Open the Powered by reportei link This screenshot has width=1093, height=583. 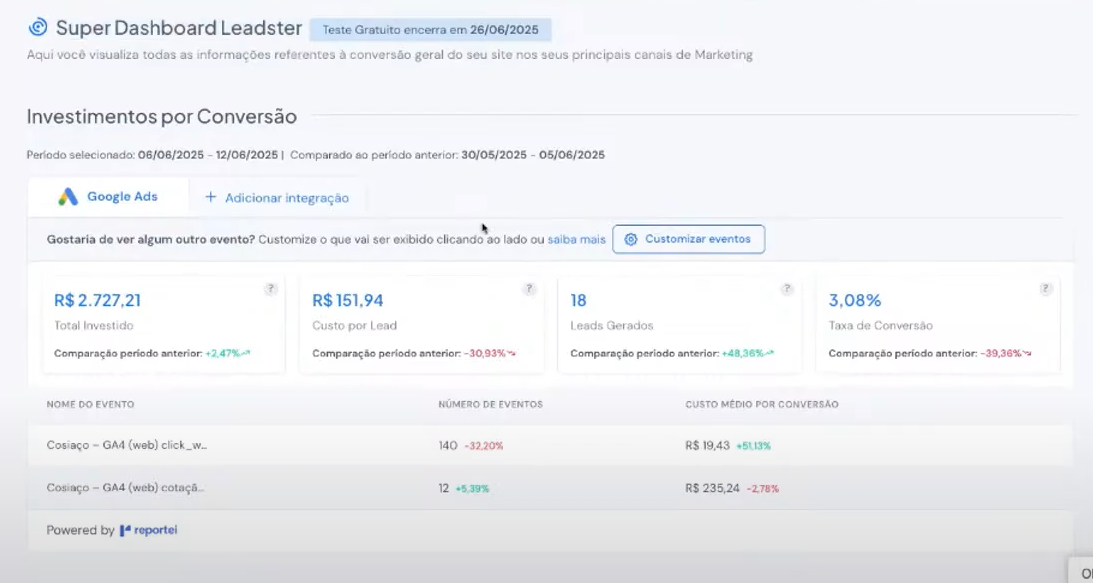pyautogui.click(x=110, y=529)
